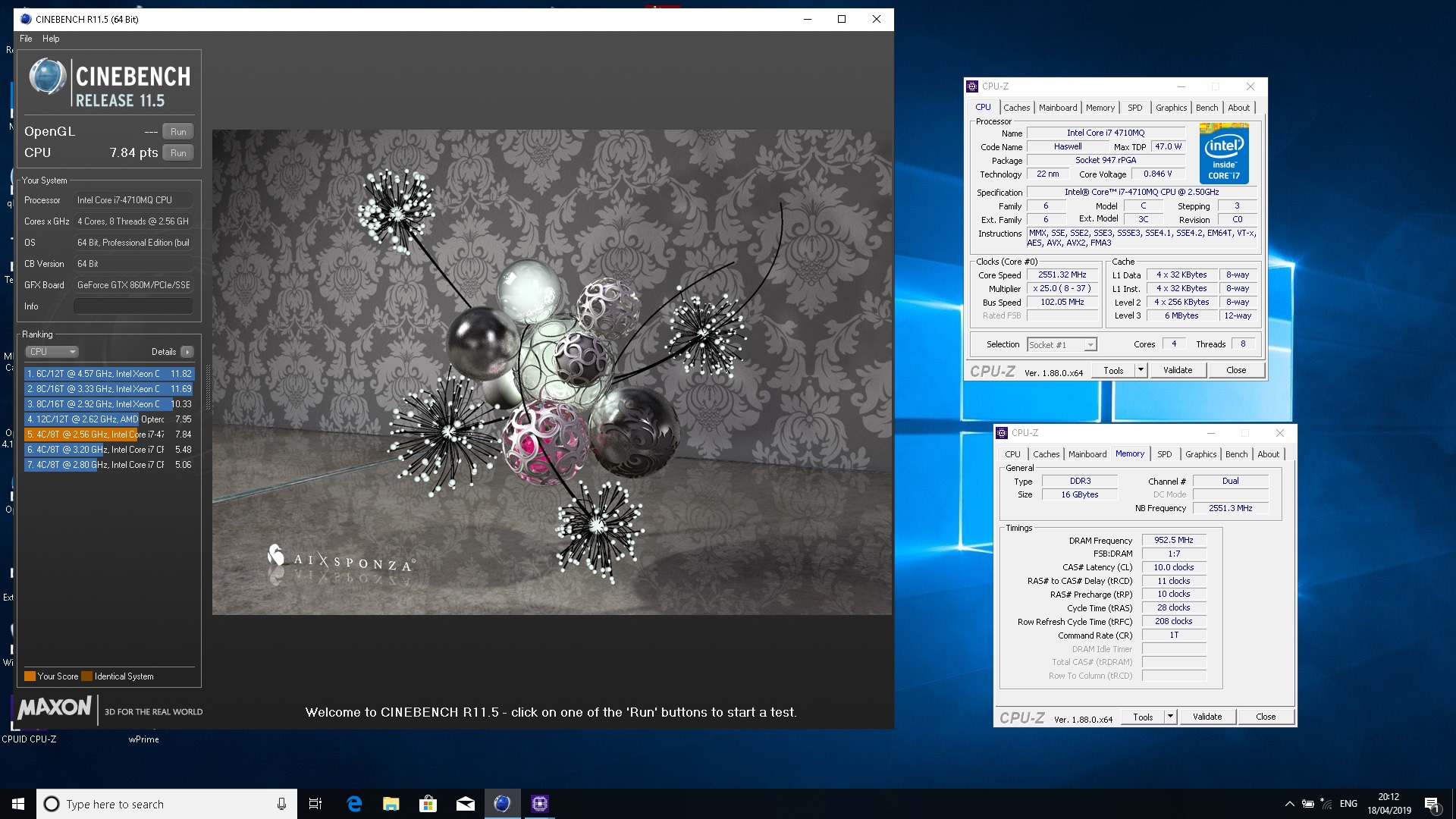
Task: Open Tools dropdown arrow in upper CPU-Z window
Action: [x=1141, y=370]
